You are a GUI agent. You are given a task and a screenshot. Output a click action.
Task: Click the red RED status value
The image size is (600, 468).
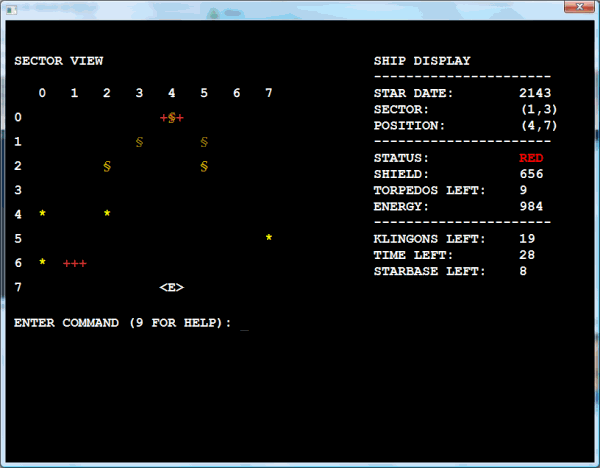tap(531, 158)
